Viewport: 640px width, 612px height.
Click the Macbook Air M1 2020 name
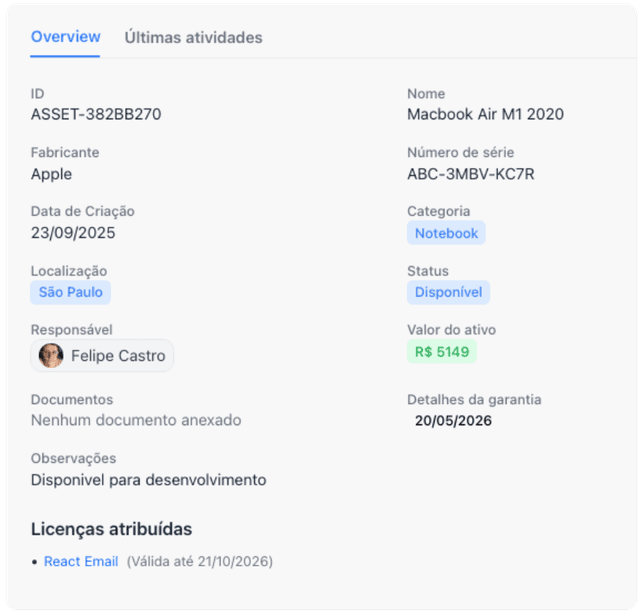pos(485,114)
